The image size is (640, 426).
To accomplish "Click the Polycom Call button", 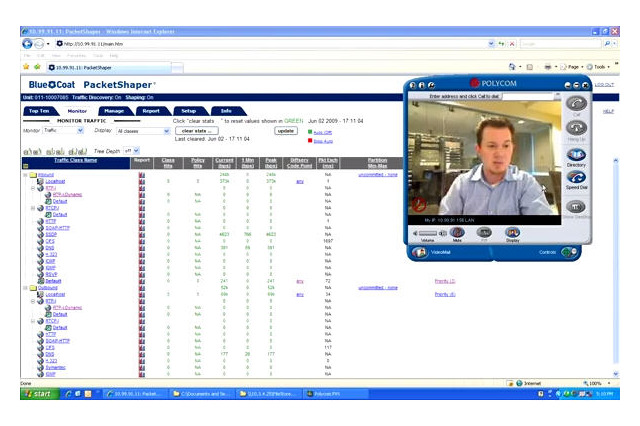I will 576,103.
